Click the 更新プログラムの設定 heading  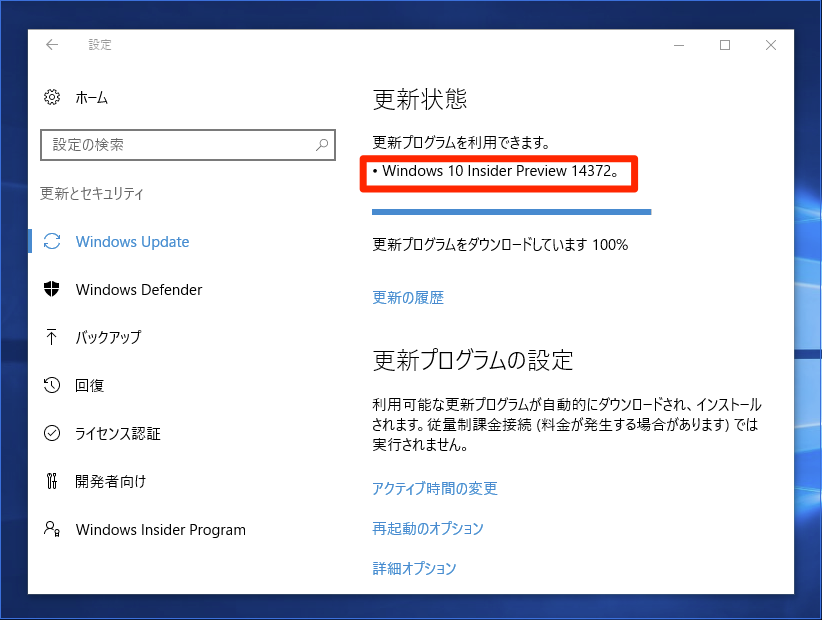pos(473,361)
